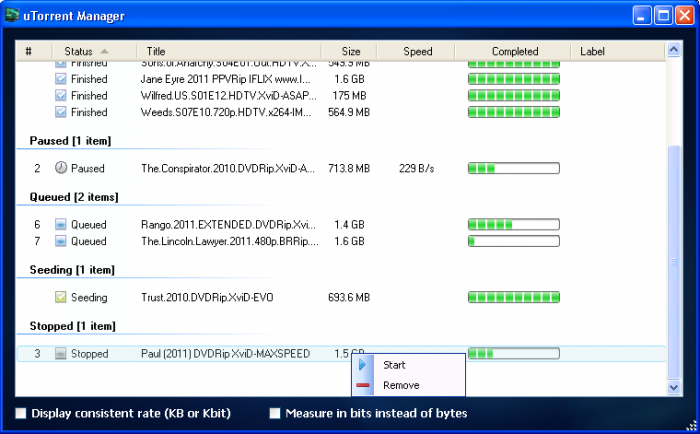Click the Queued icon beside Lincoln Lawyer row

click(60, 241)
